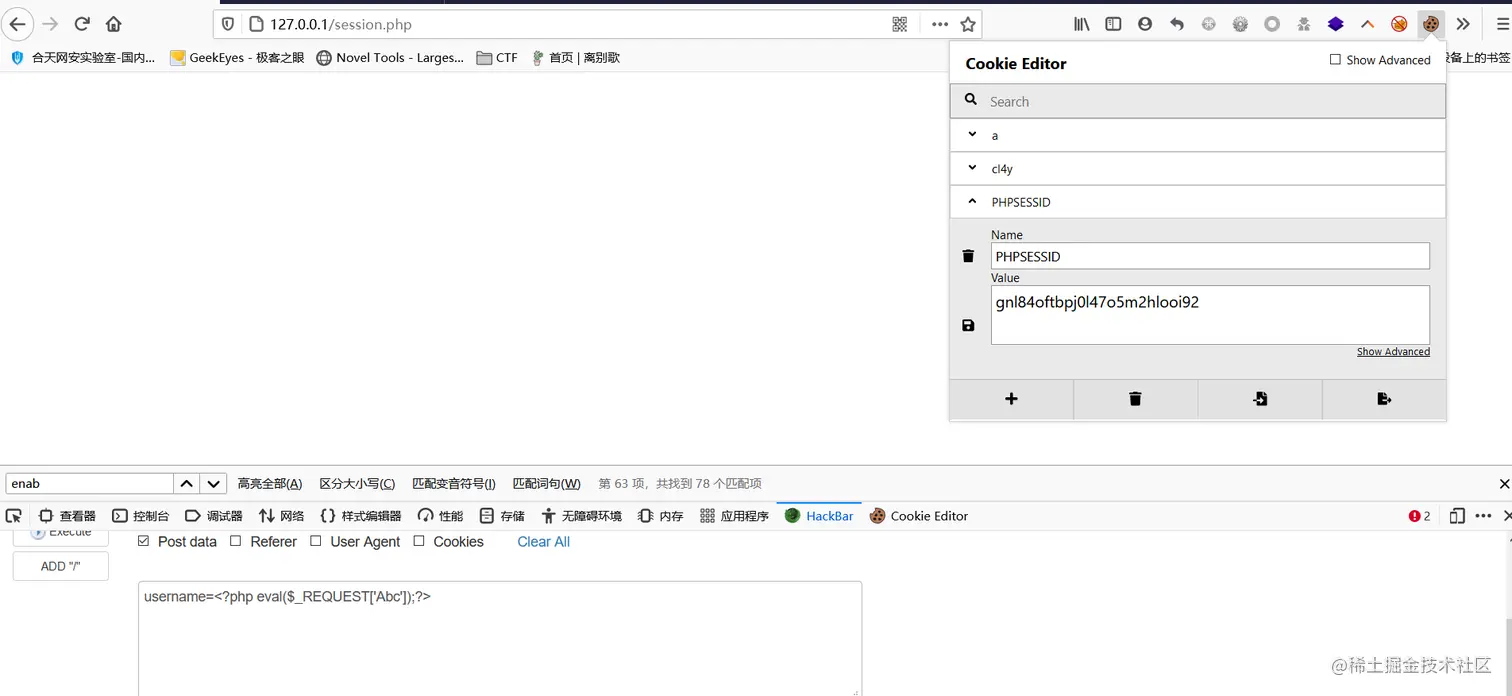Collapse the PHPSESSID cookie entry
Viewport: 1512px width, 696px height.
(x=1198, y=202)
